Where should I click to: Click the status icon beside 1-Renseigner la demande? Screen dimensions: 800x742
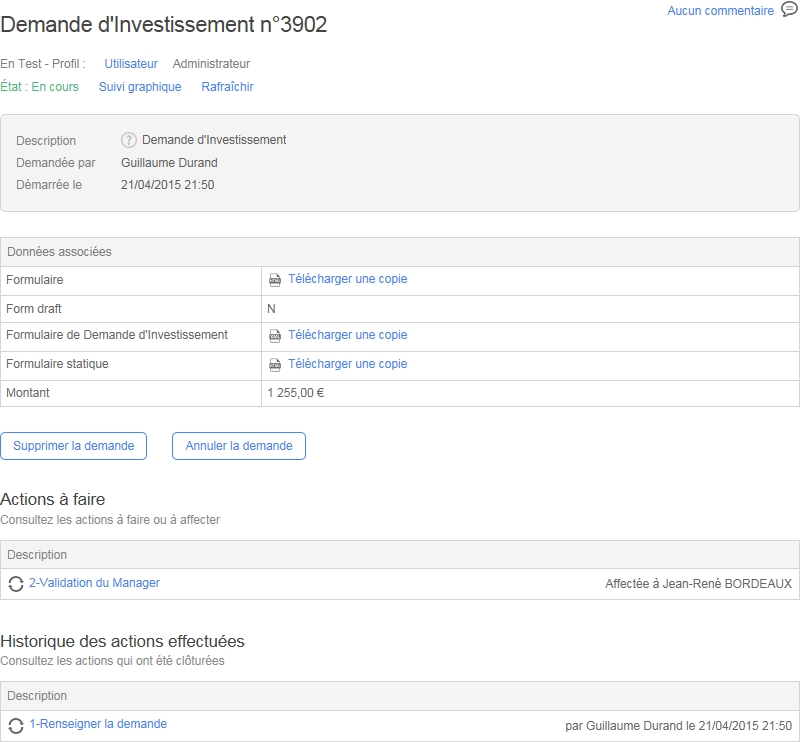16,725
